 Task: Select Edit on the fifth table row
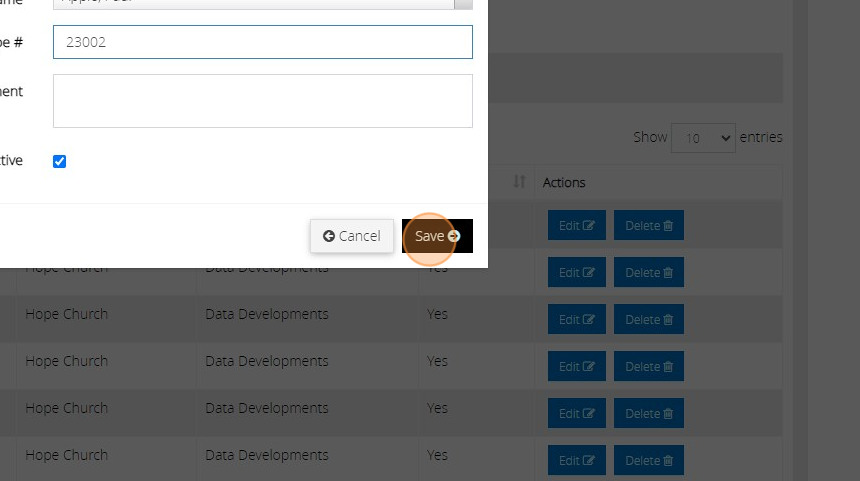(x=577, y=414)
